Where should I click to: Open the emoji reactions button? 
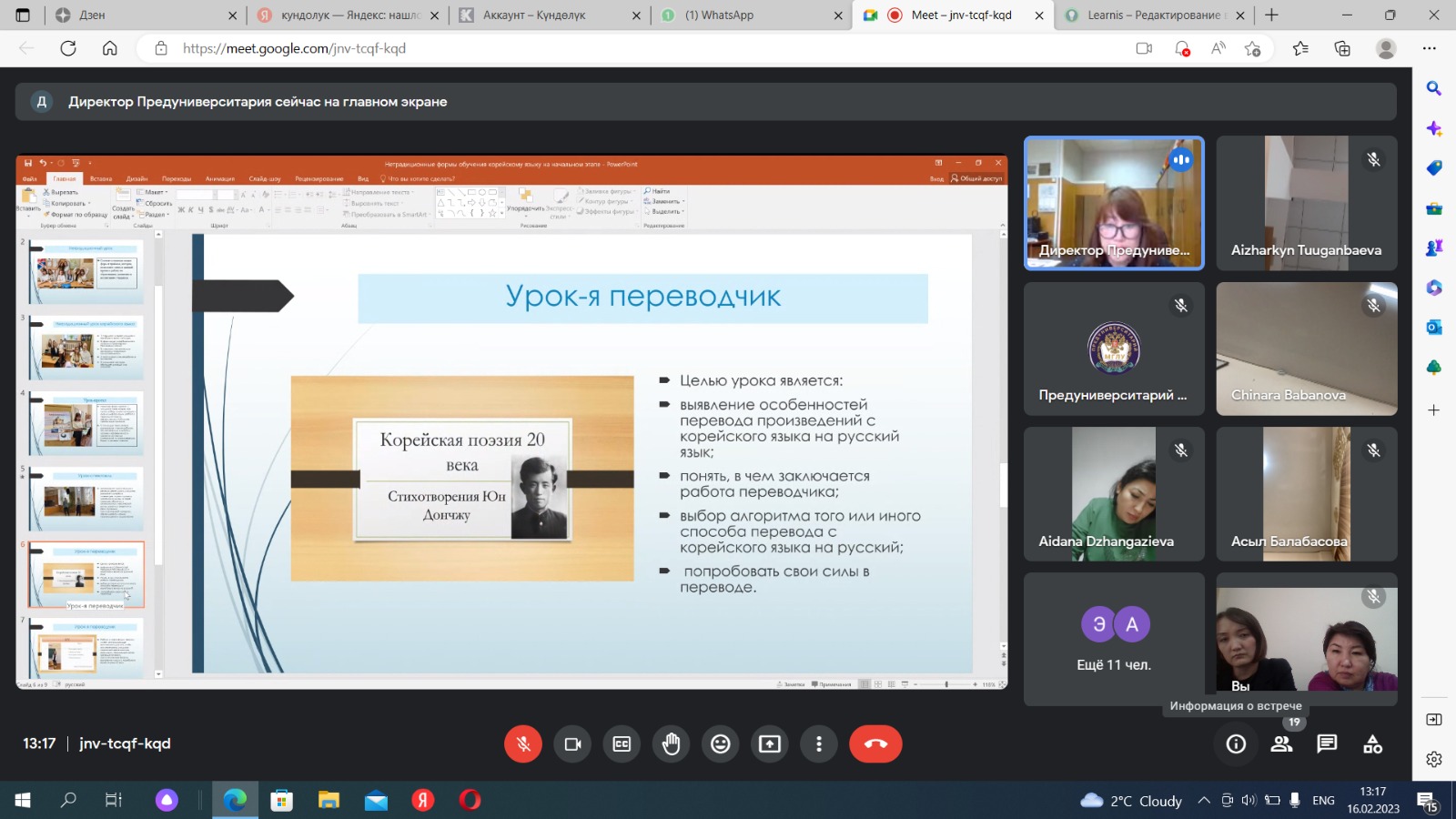click(720, 744)
